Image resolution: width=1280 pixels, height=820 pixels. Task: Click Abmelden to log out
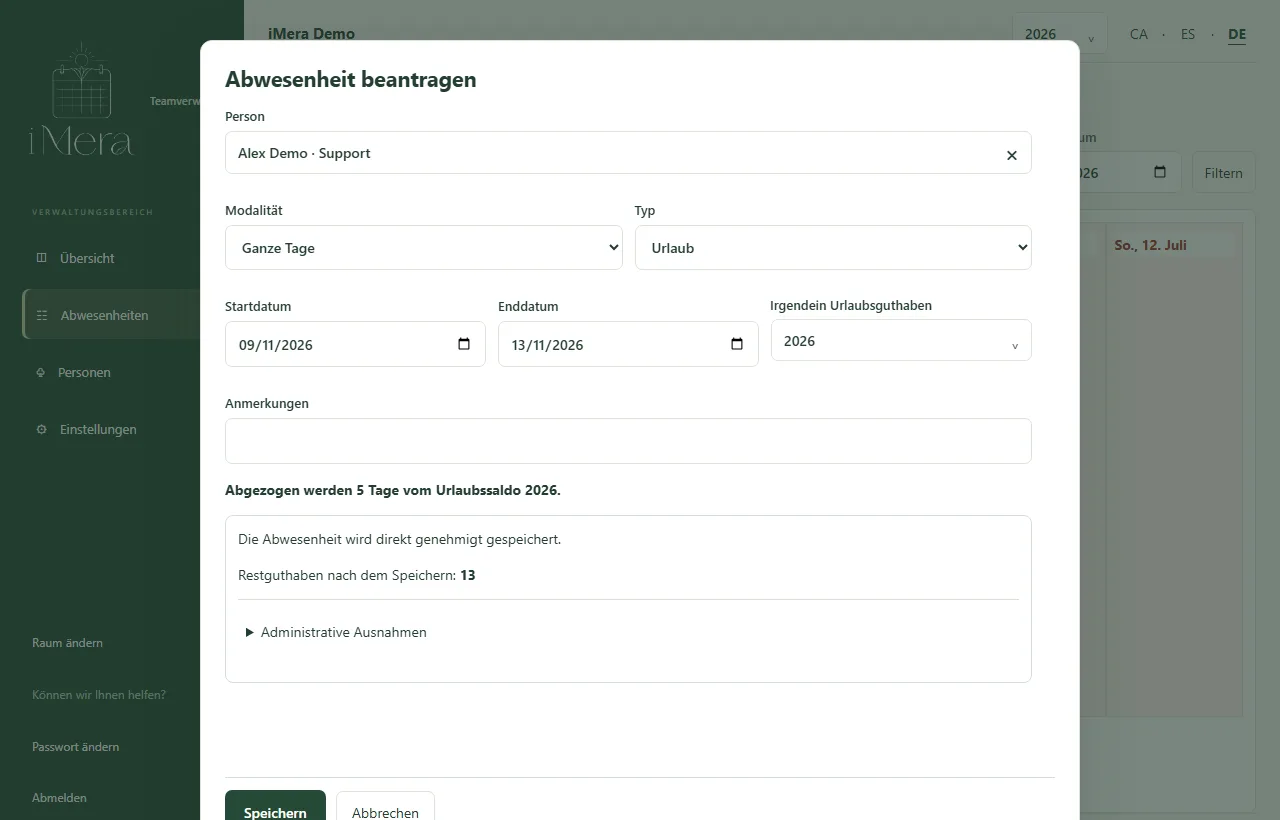[x=59, y=798]
